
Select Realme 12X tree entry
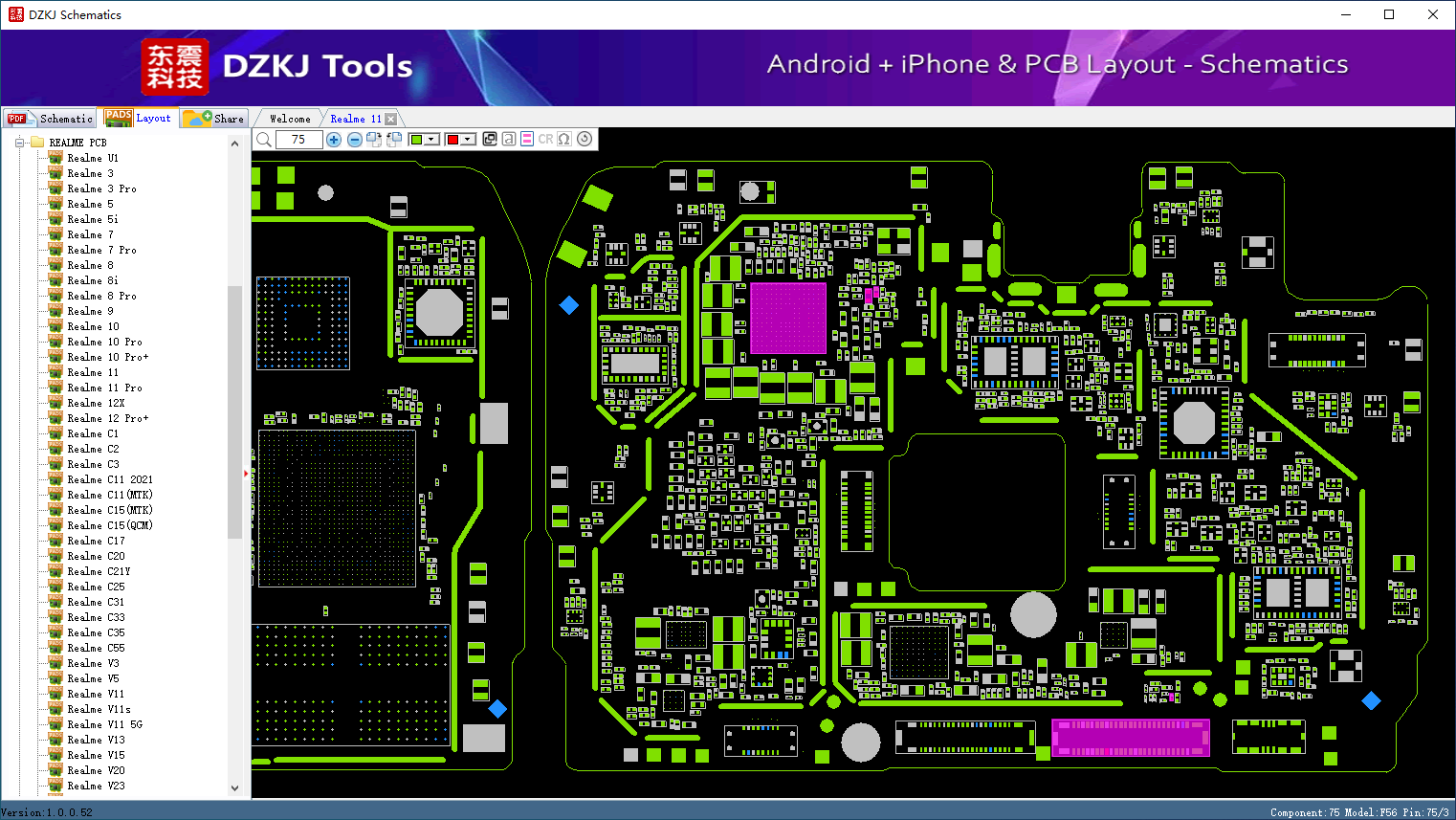96,403
